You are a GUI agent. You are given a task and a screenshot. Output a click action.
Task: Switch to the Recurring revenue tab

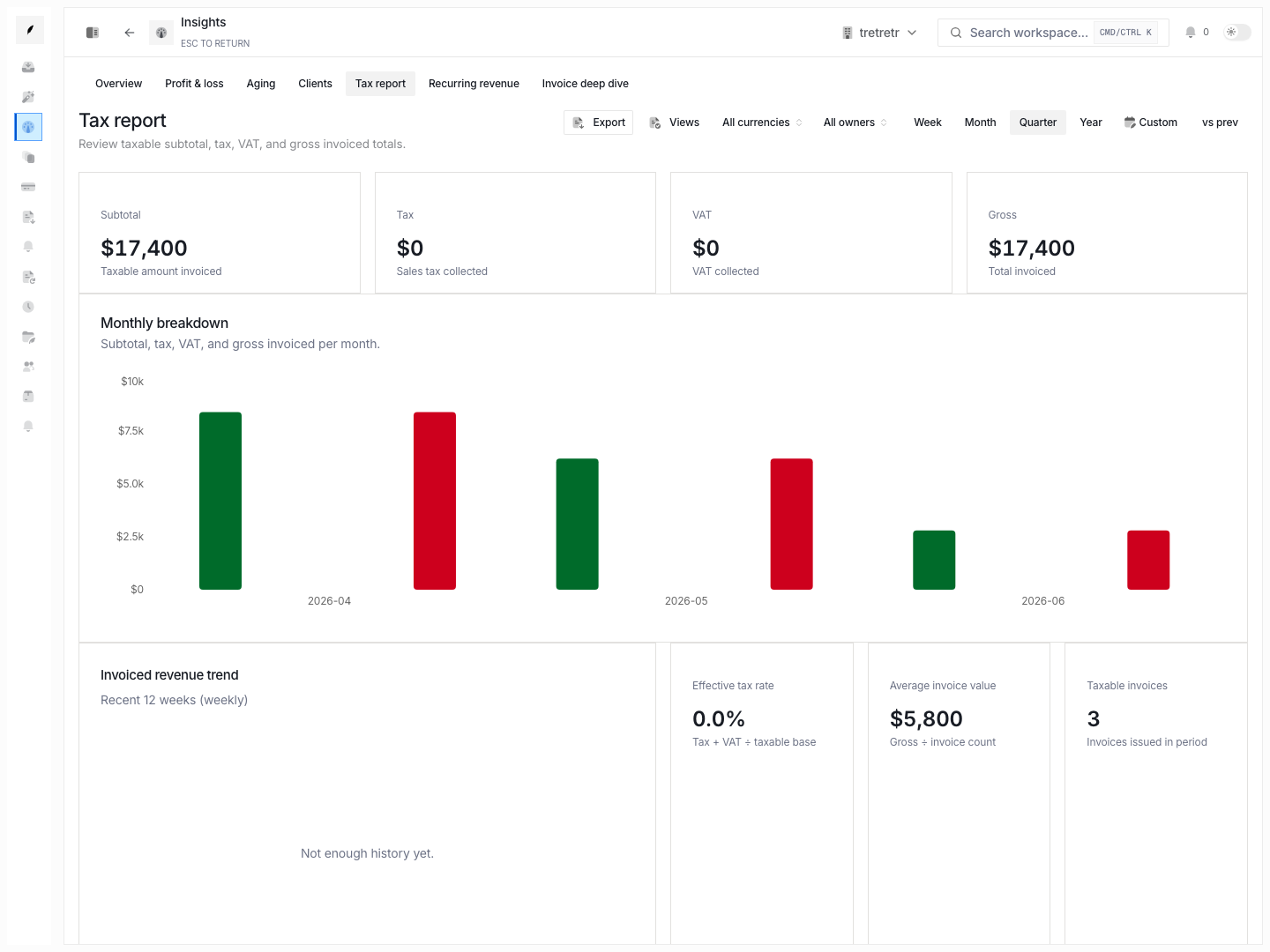pos(474,84)
